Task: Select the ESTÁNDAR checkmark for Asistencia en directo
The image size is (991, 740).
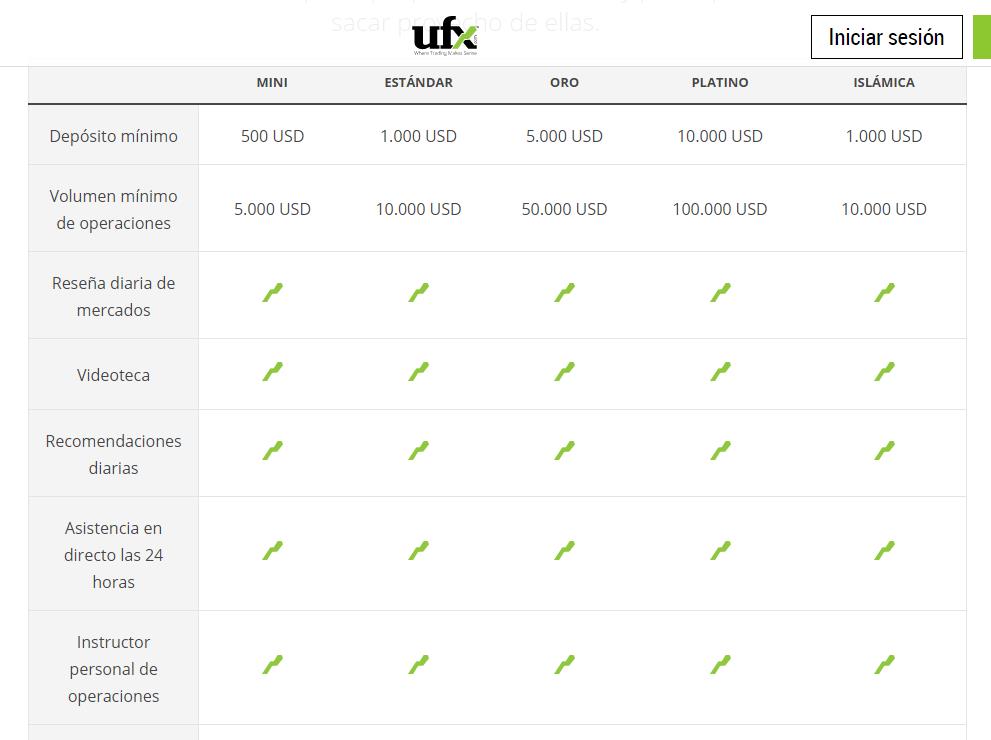Action: coord(418,550)
